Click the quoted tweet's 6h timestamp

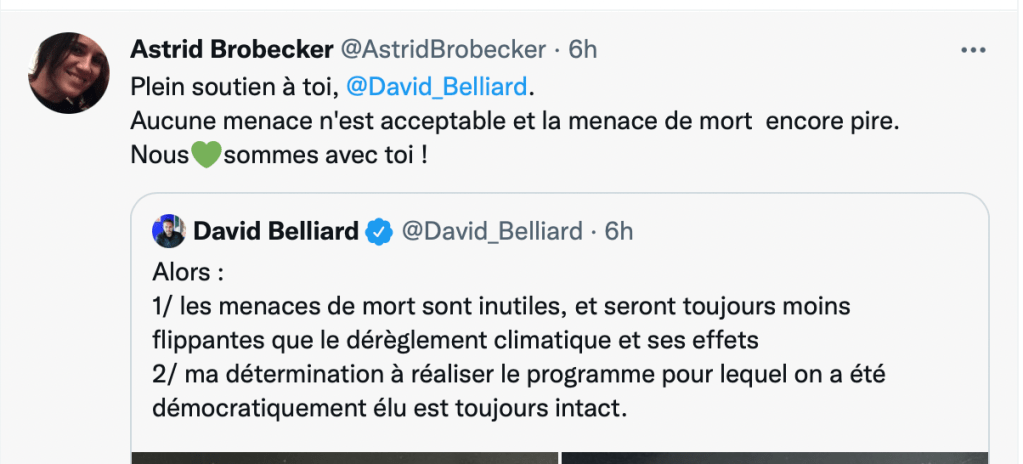619,232
